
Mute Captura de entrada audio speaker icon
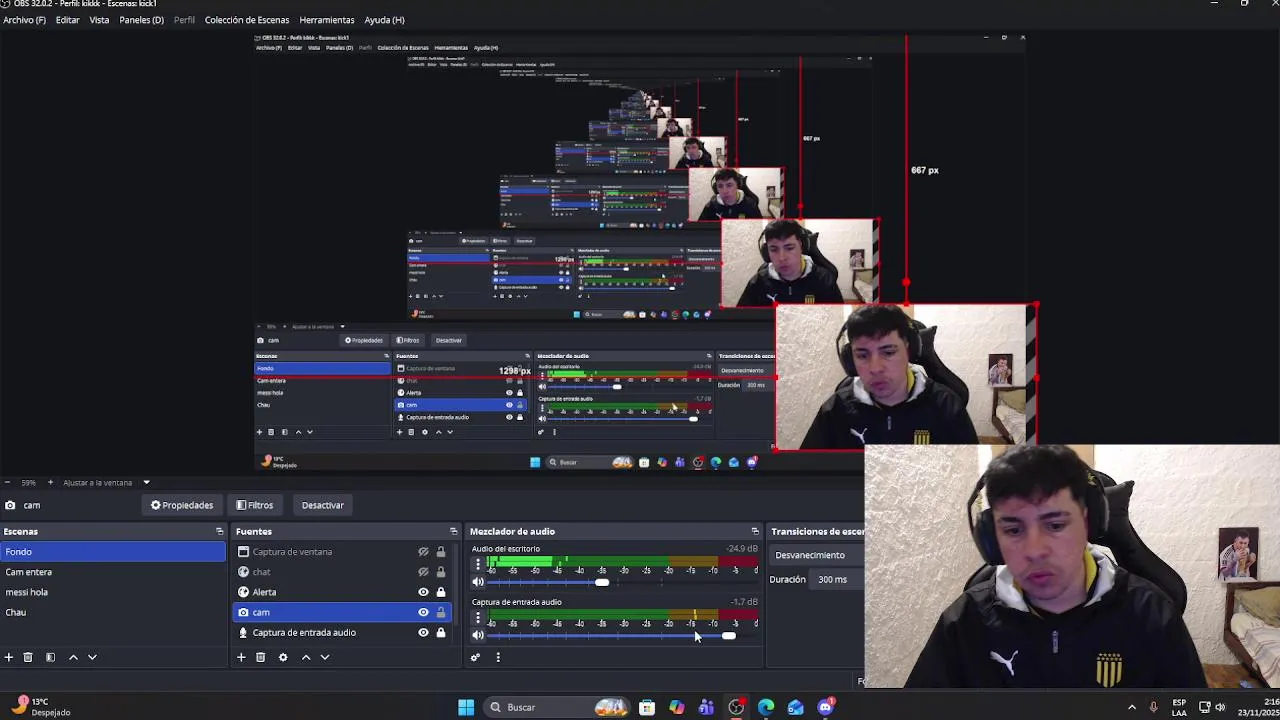pos(478,635)
